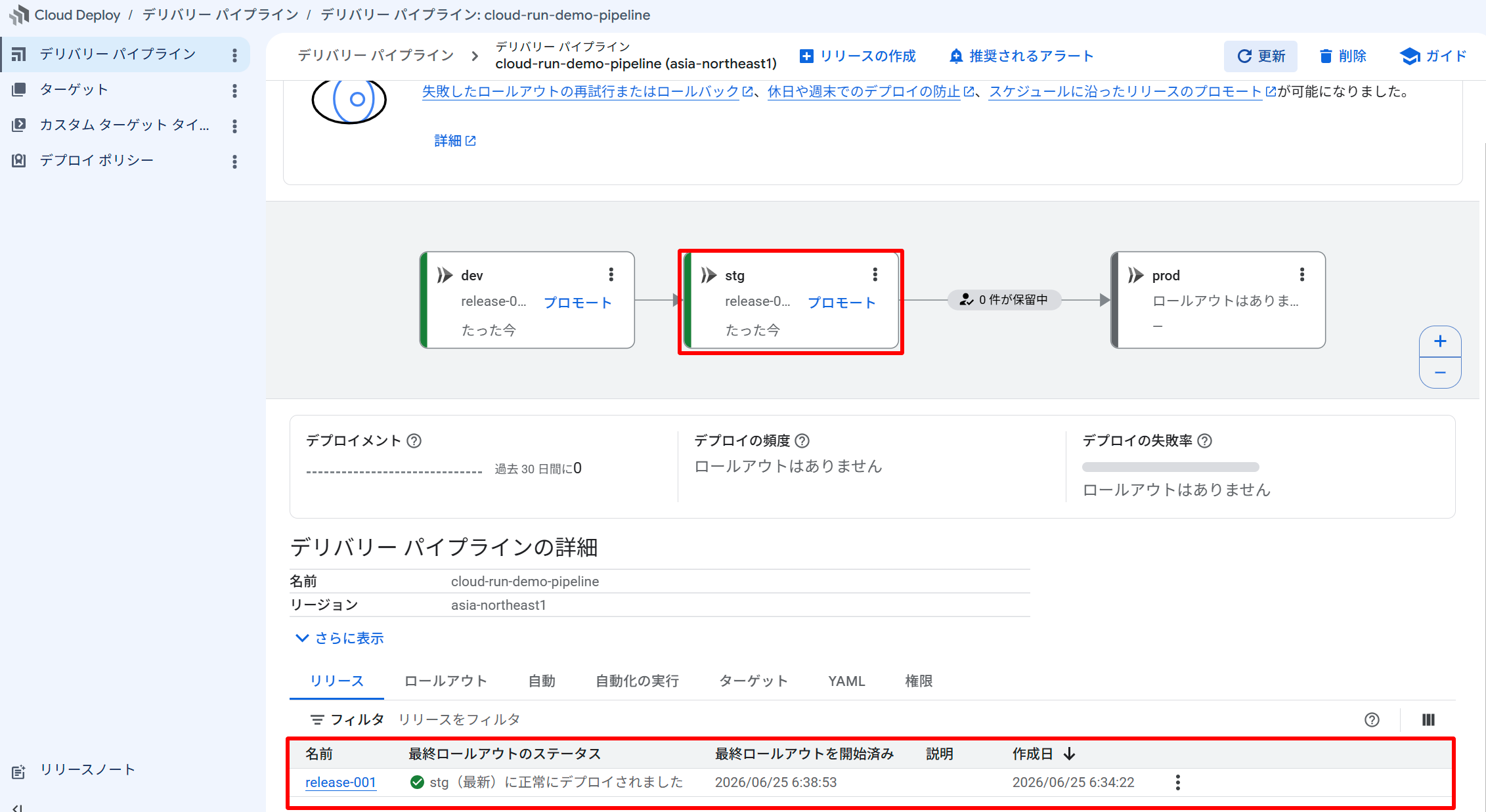Click help icon next to デプロイメント
The image size is (1486, 812).
(414, 440)
